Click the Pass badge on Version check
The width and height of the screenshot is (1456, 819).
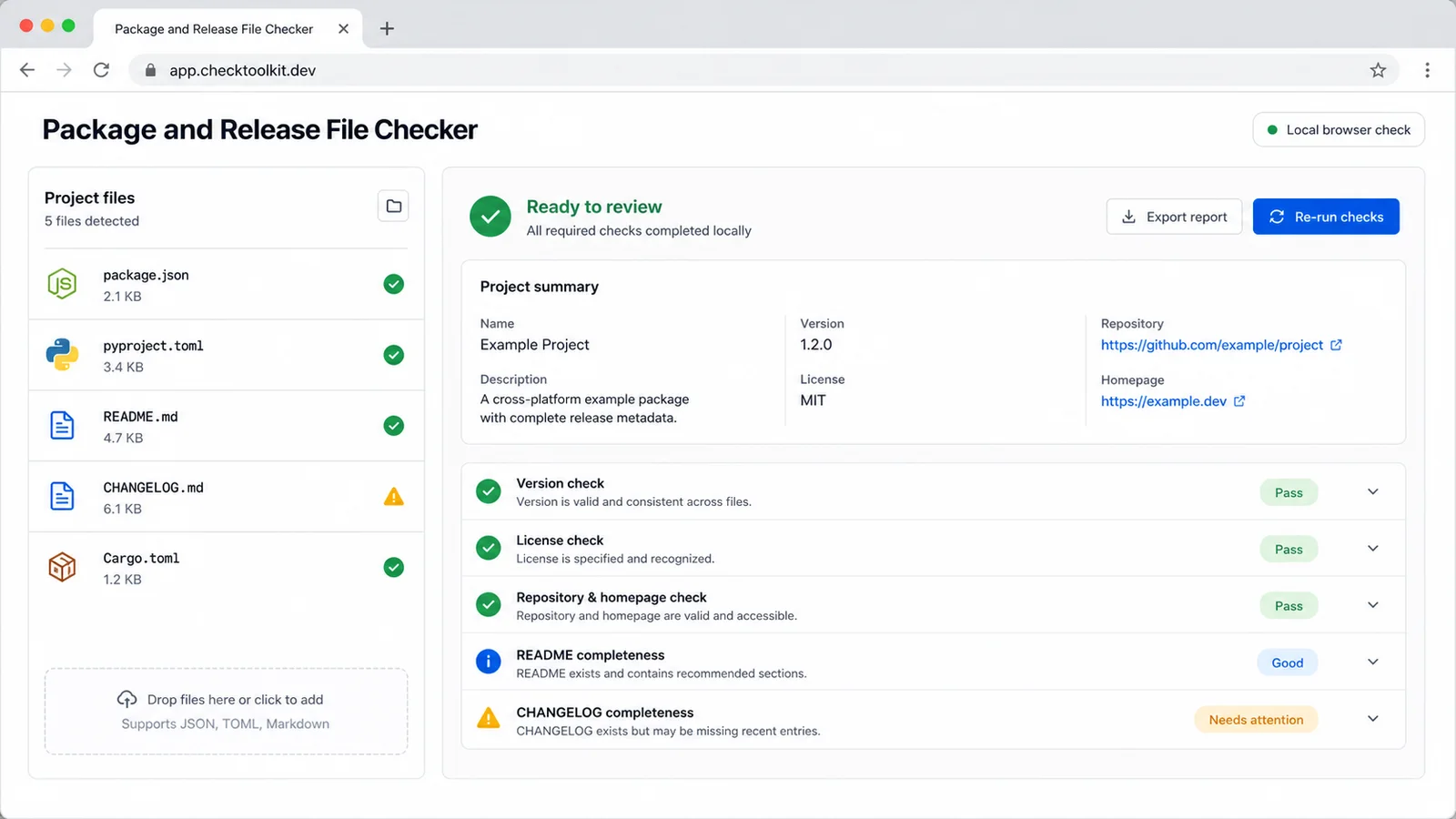point(1289,492)
